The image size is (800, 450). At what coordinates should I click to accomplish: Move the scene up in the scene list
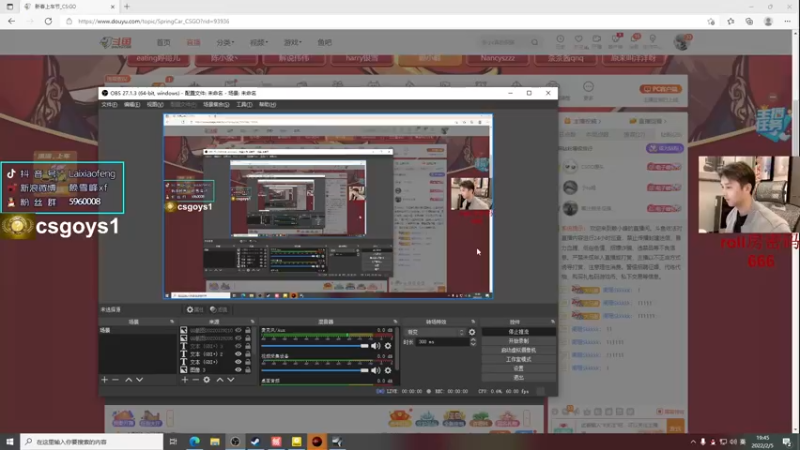point(129,380)
